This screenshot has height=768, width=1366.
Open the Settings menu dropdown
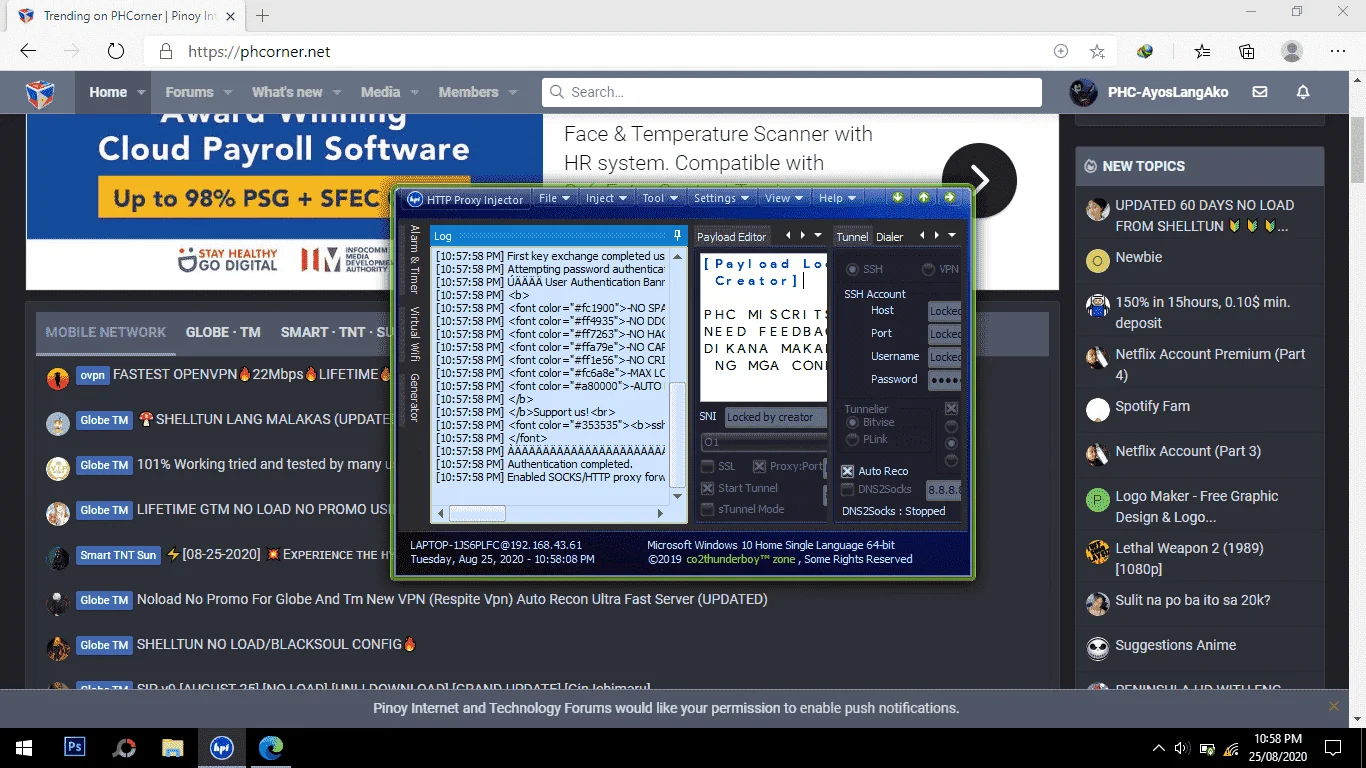tap(721, 198)
